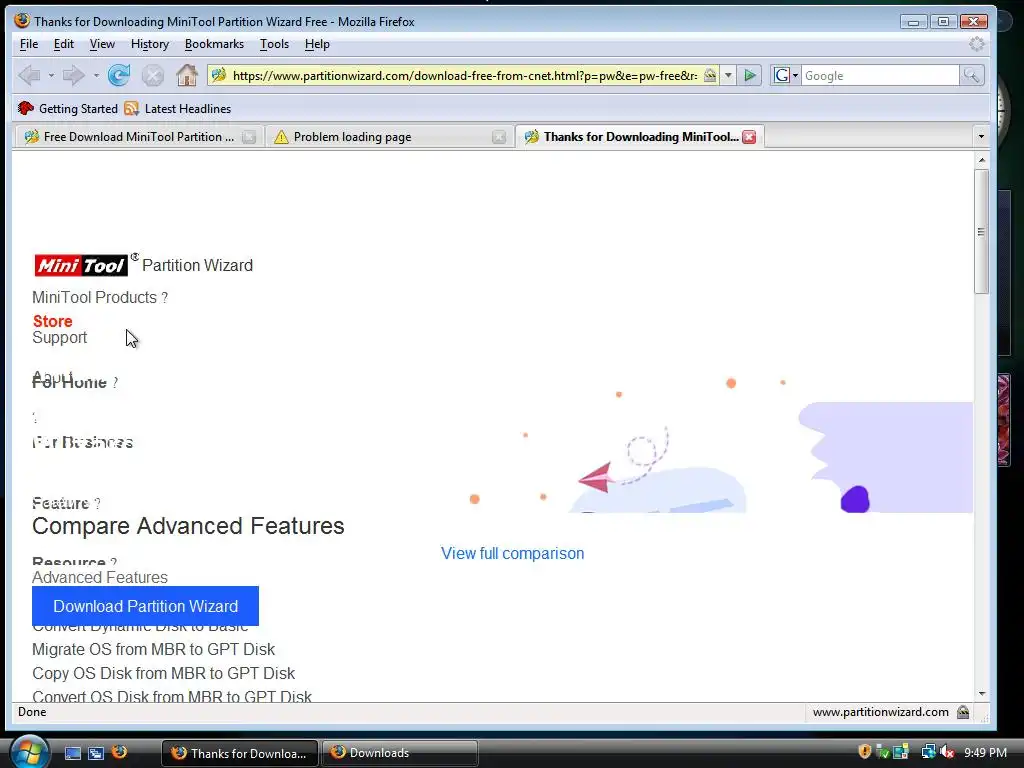Switch to the Downloads taskbar window
This screenshot has height=768, width=1024.
[x=399, y=753]
